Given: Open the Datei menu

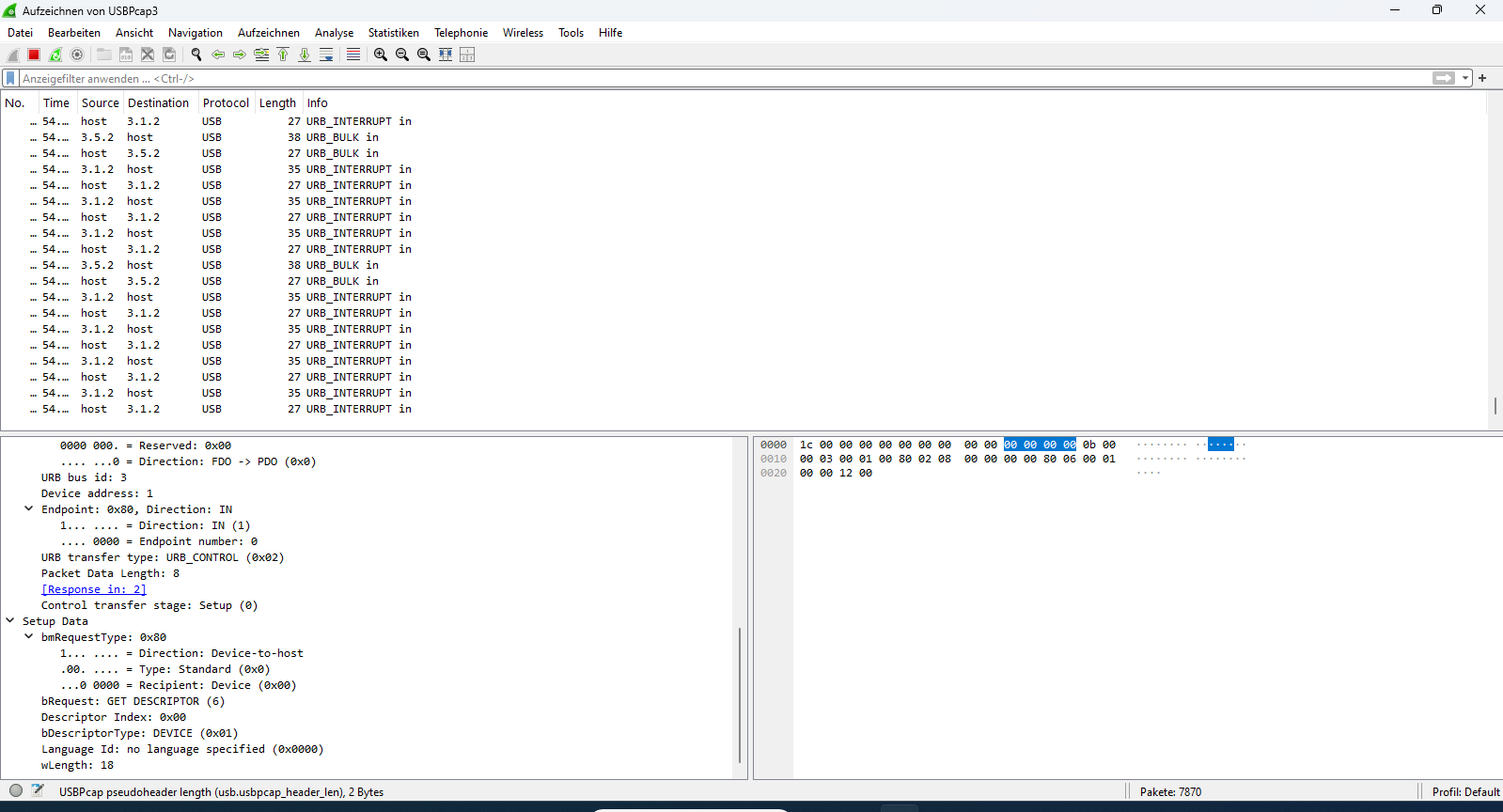Looking at the screenshot, I should click(x=20, y=33).
